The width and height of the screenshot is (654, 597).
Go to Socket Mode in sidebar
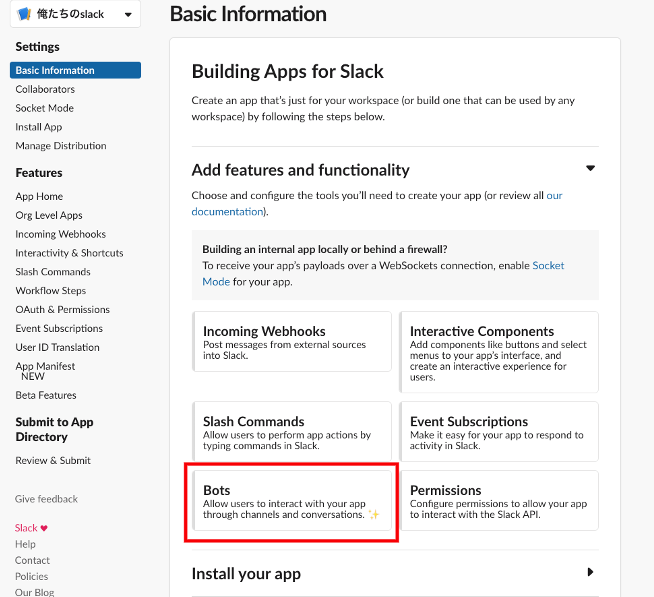click(44, 108)
